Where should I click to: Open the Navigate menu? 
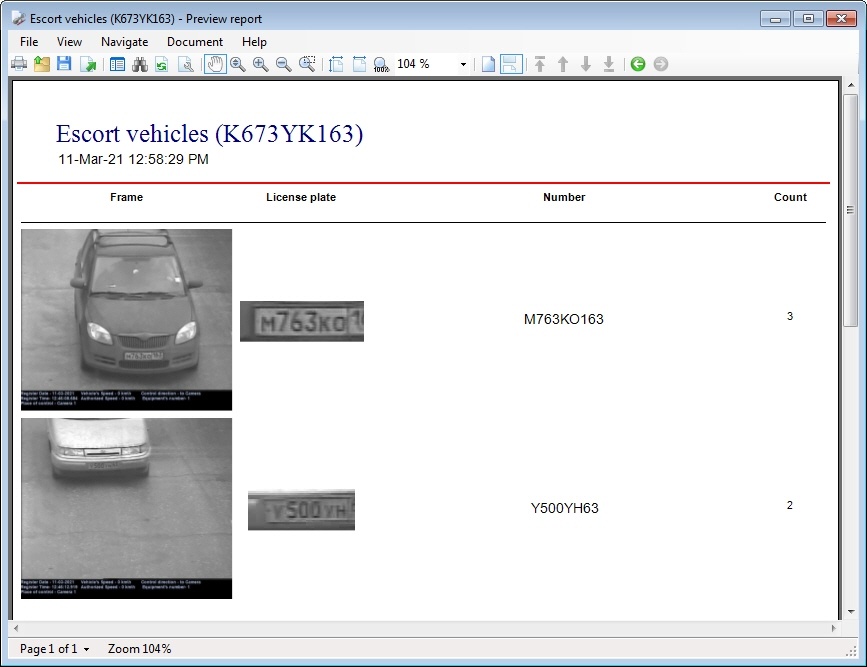124,42
